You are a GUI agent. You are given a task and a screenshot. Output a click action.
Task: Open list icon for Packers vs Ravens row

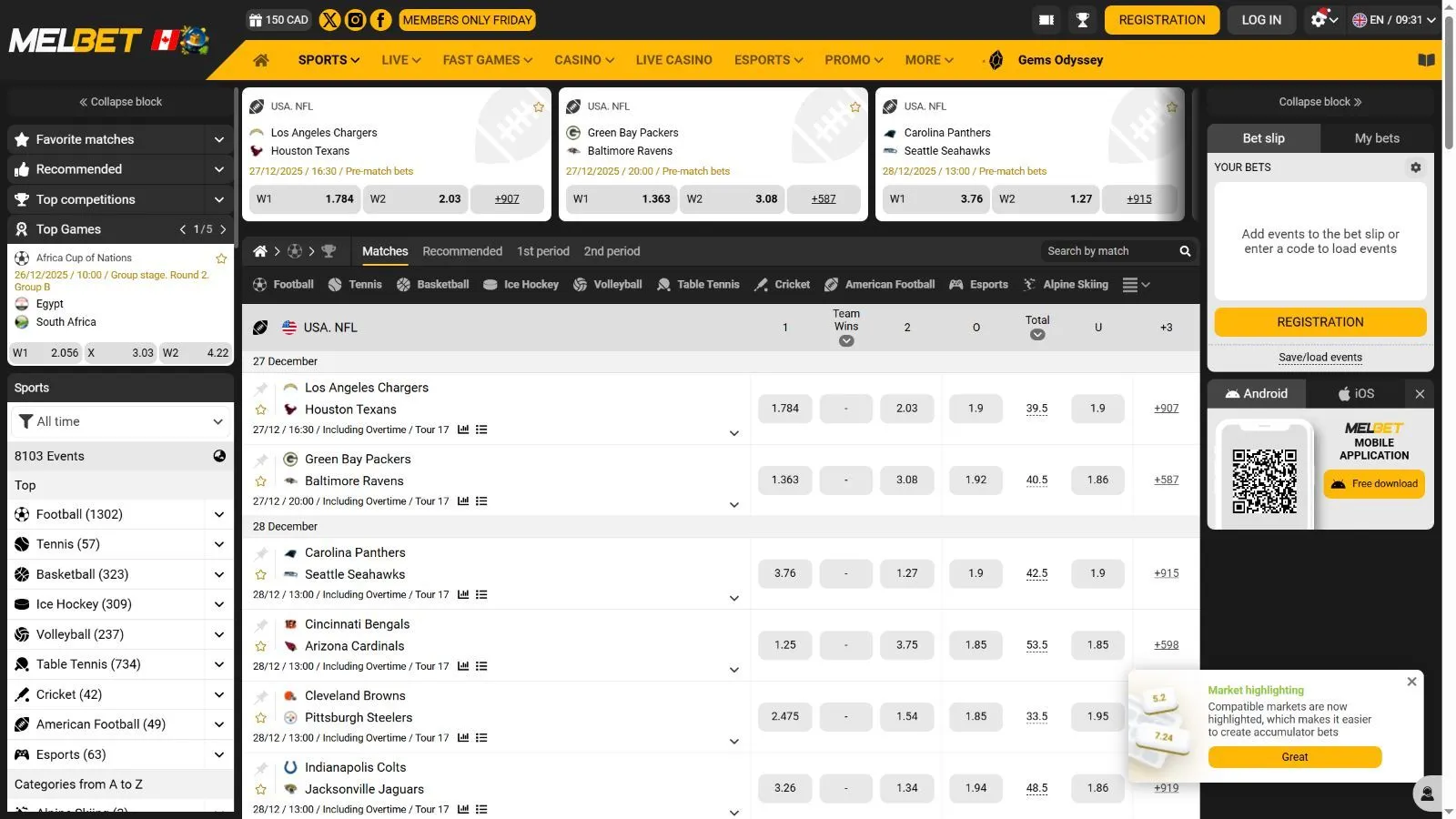point(481,501)
